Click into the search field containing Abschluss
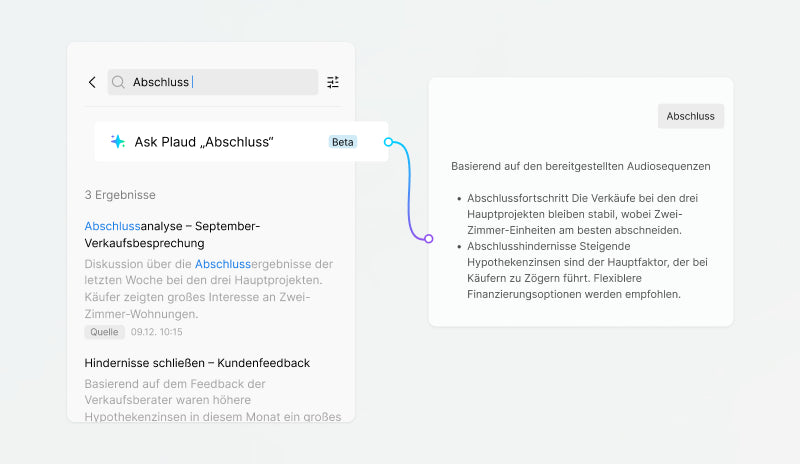This screenshot has width=800, height=464. (220, 82)
